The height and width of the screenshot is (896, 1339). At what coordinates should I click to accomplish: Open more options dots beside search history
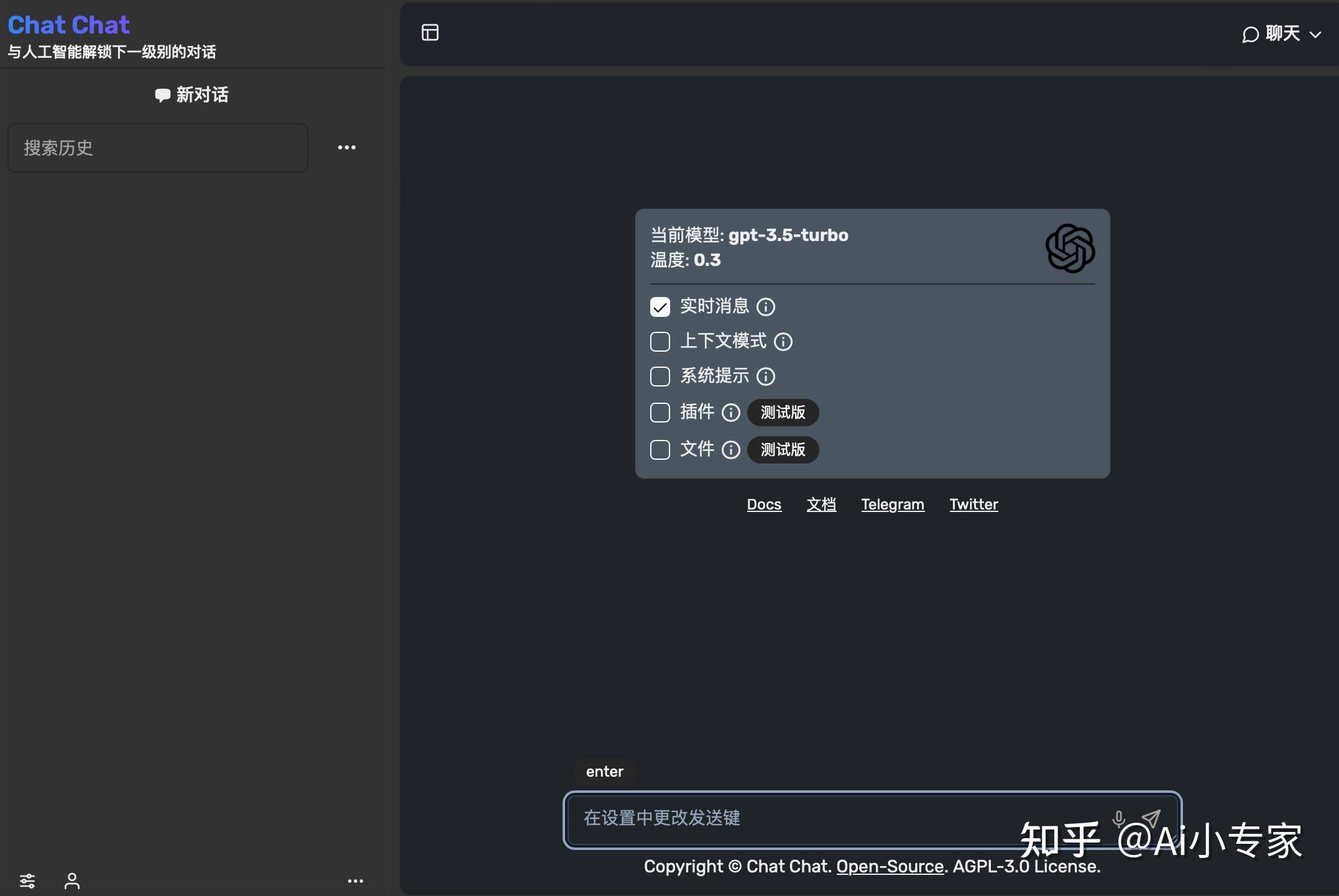347,147
